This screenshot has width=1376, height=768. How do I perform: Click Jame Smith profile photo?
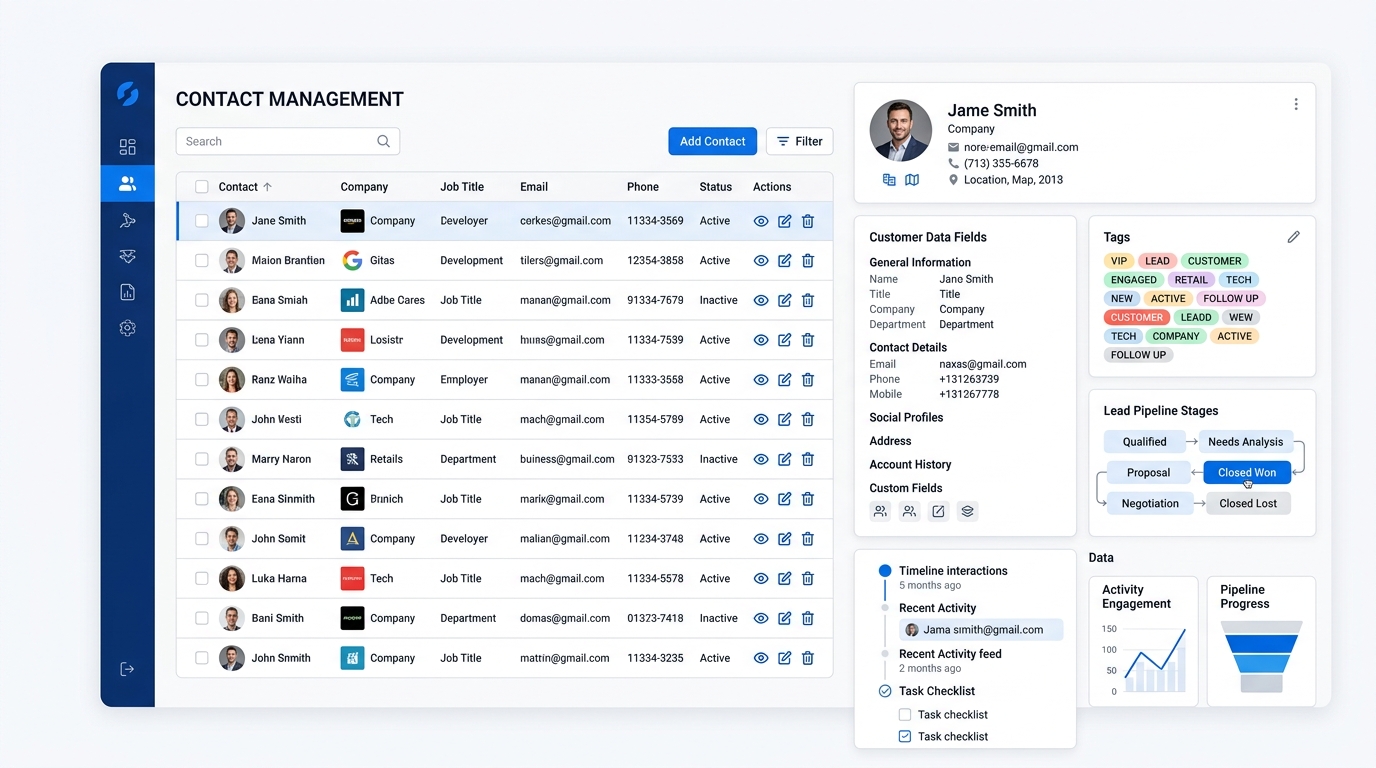click(x=901, y=131)
